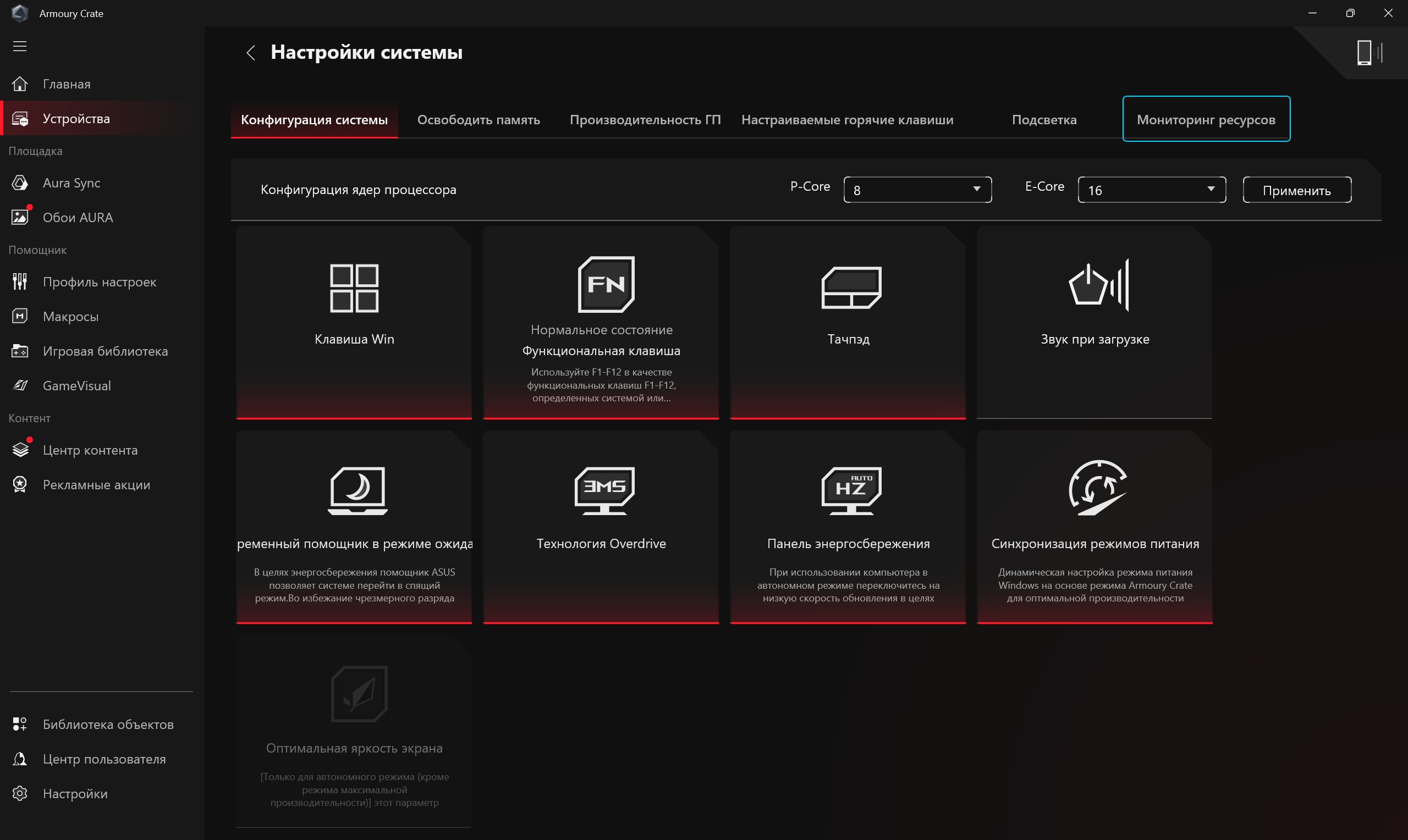Image resolution: width=1408 pixels, height=840 pixels.
Task: Click the GameVisual icon
Action: pos(20,385)
